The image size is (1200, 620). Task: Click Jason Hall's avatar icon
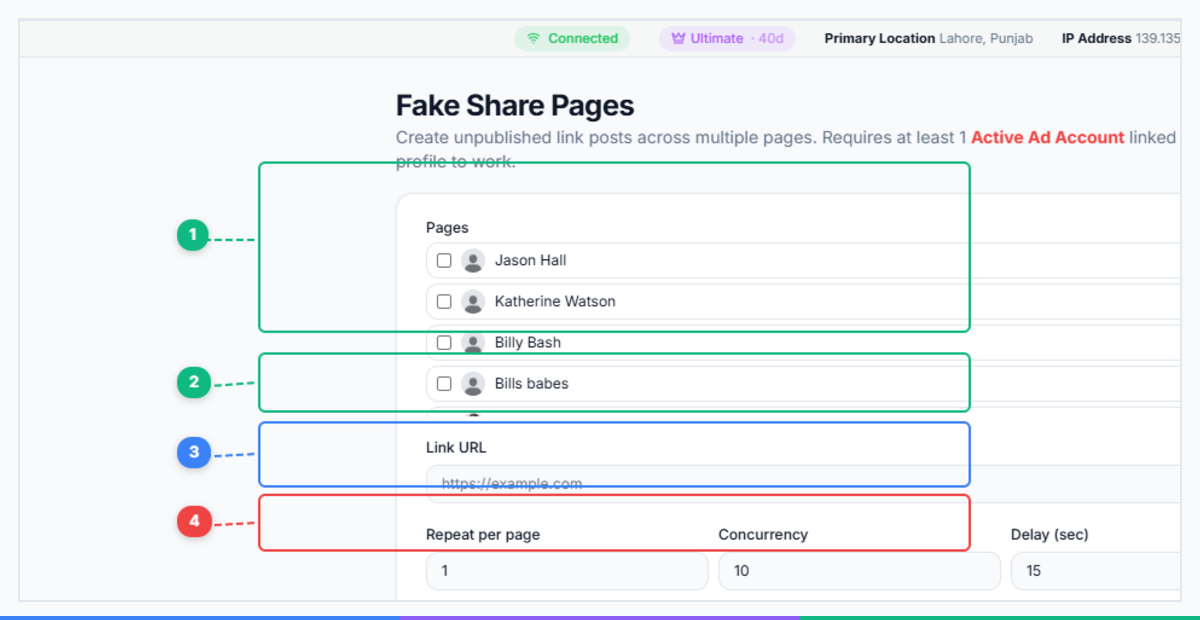(473, 260)
